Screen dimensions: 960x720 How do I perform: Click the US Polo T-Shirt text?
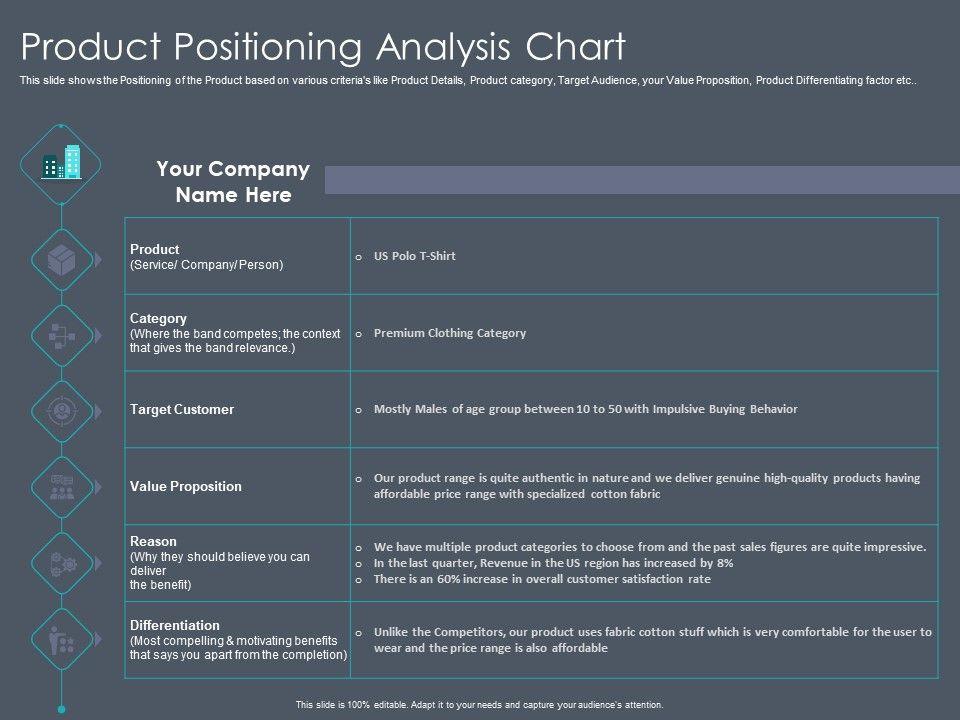pos(414,256)
